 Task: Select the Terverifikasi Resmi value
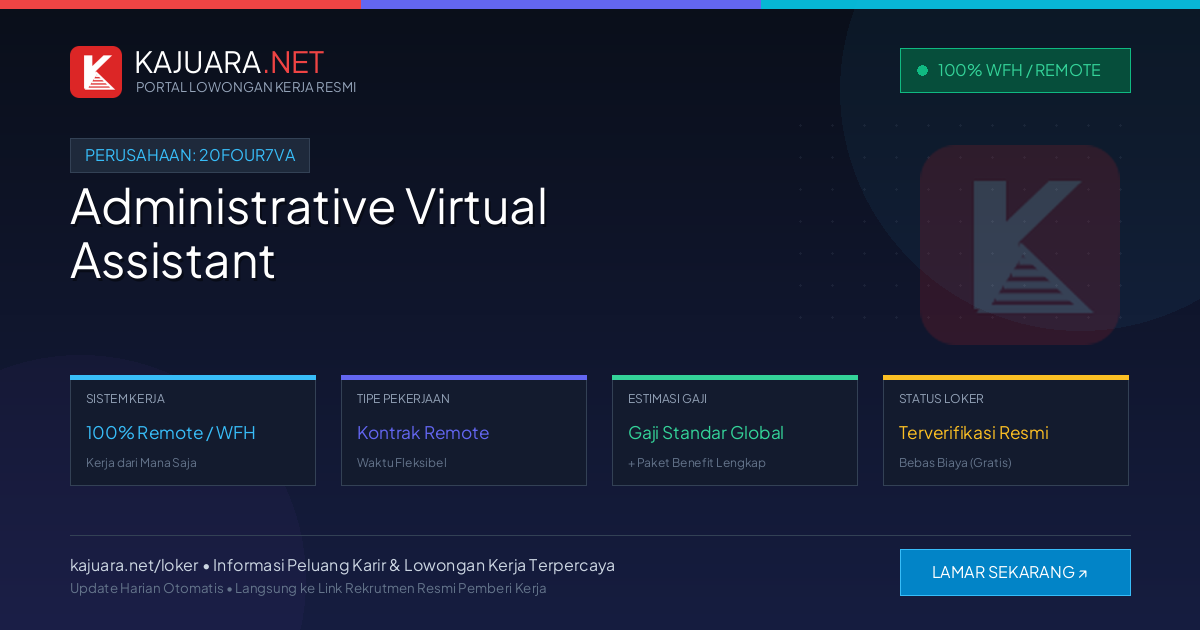[x=974, y=433]
